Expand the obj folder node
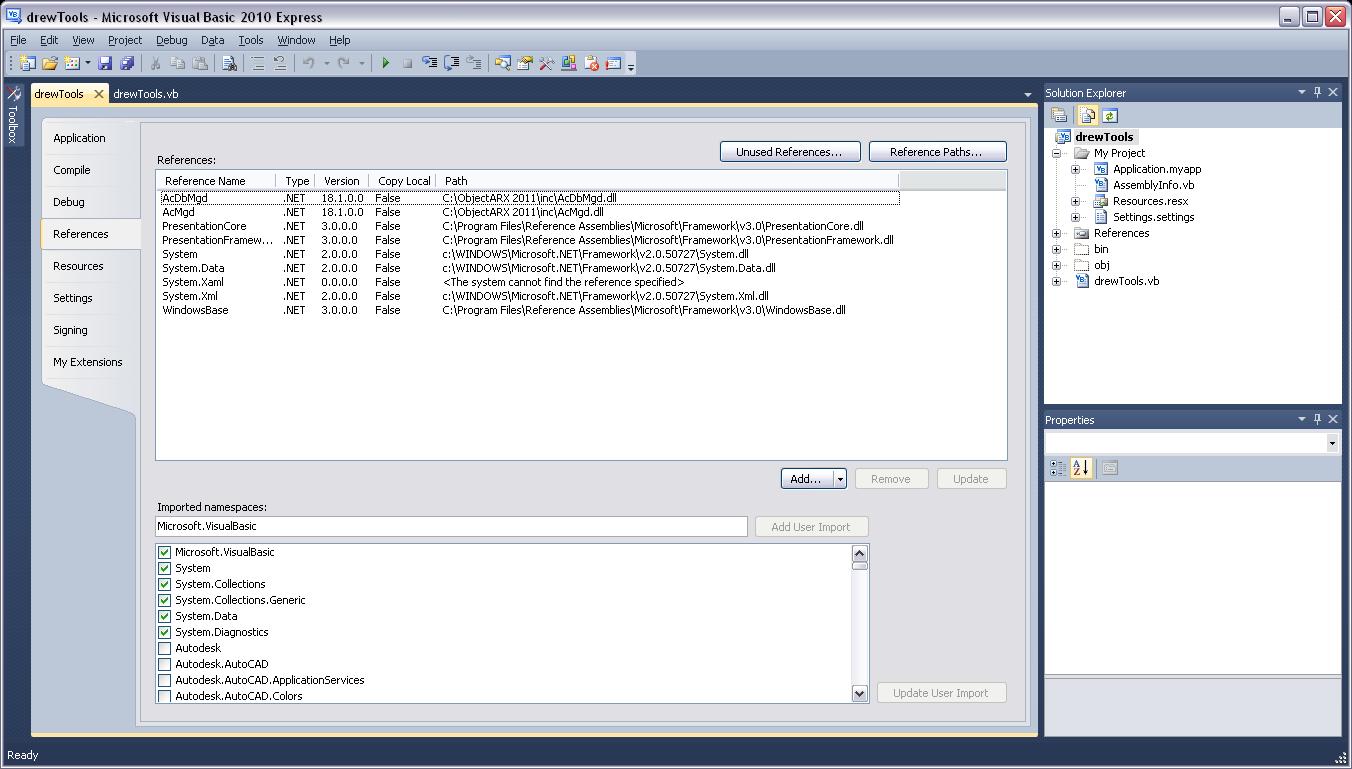The width and height of the screenshot is (1352, 769). (1056, 265)
